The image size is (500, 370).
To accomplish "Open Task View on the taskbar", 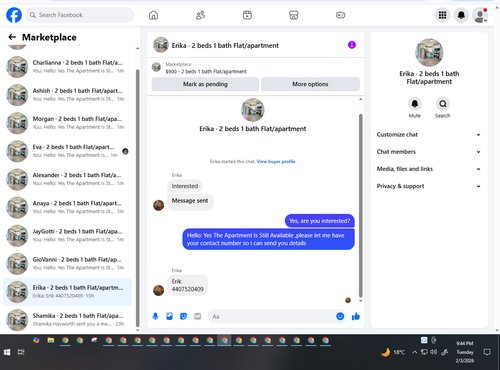I will point(21,352).
